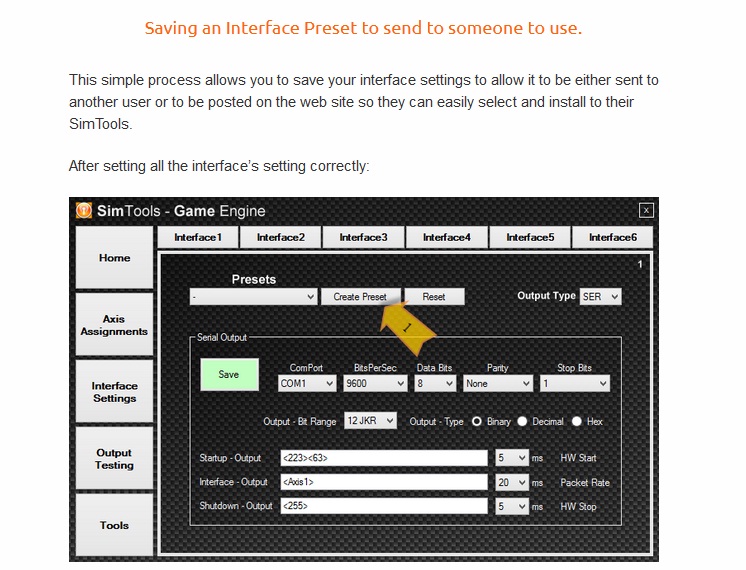The height and width of the screenshot is (570, 746).
Task: Close the SimTools Game Engine window
Action: pyautogui.click(x=646, y=210)
